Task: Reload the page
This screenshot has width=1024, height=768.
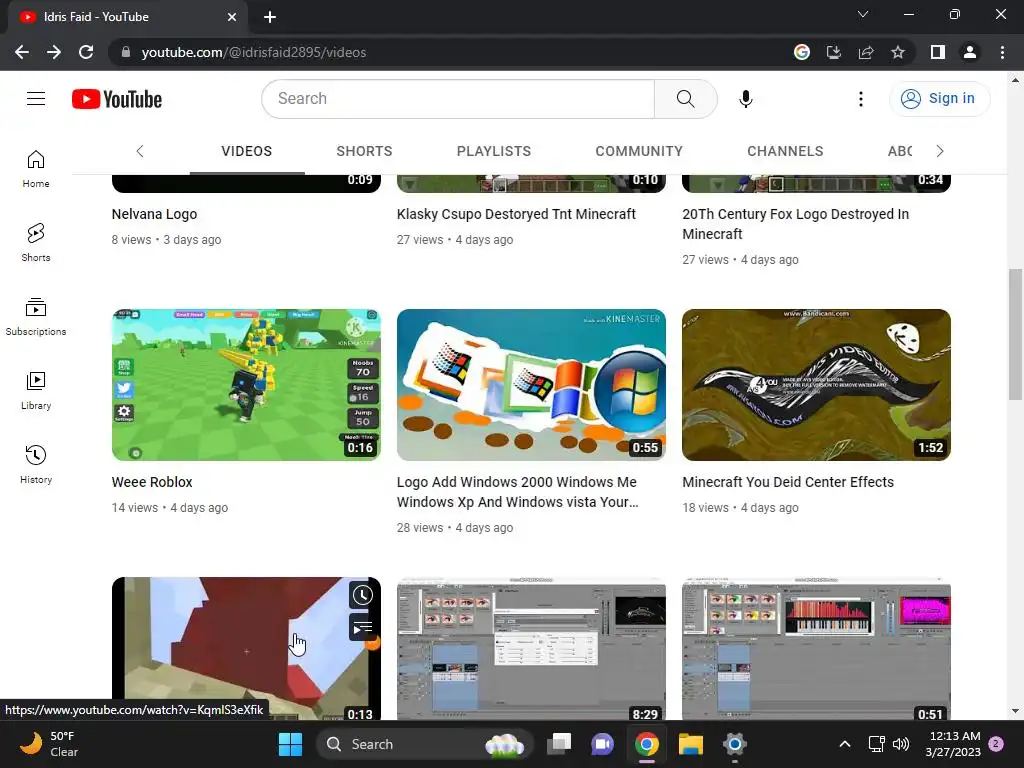Action: point(86,52)
